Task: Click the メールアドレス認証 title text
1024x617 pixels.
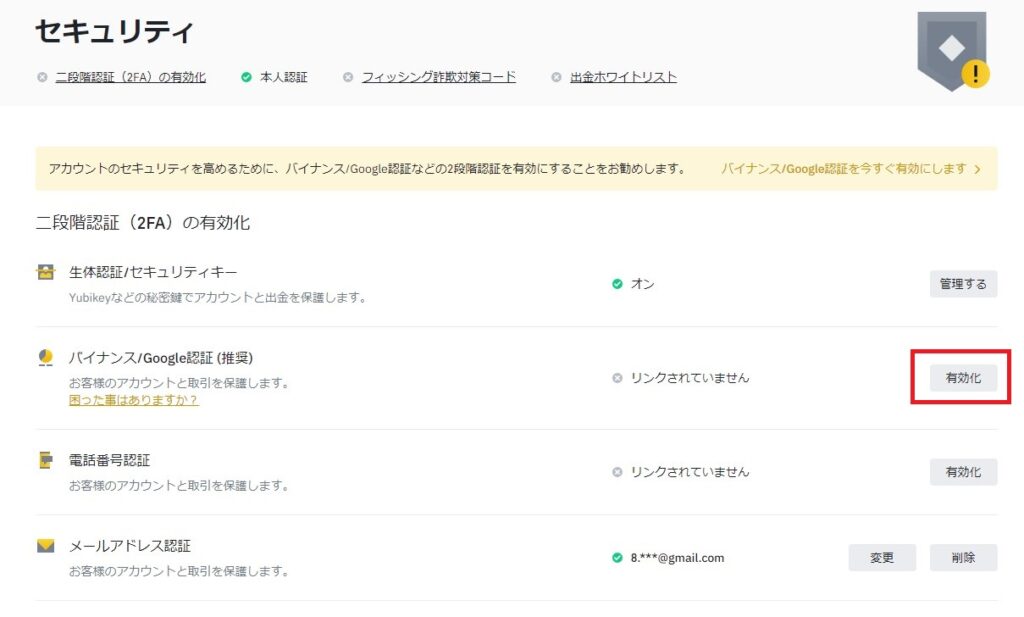Action: tap(129, 546)
